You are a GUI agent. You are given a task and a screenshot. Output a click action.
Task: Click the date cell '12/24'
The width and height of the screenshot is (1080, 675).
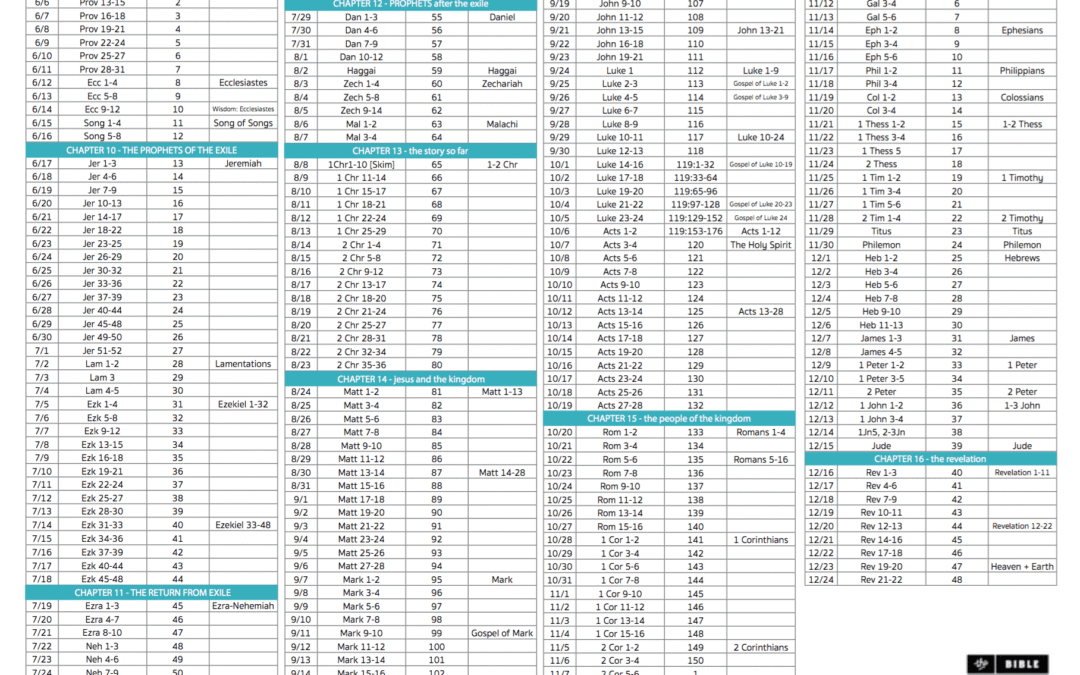(821, 580)
